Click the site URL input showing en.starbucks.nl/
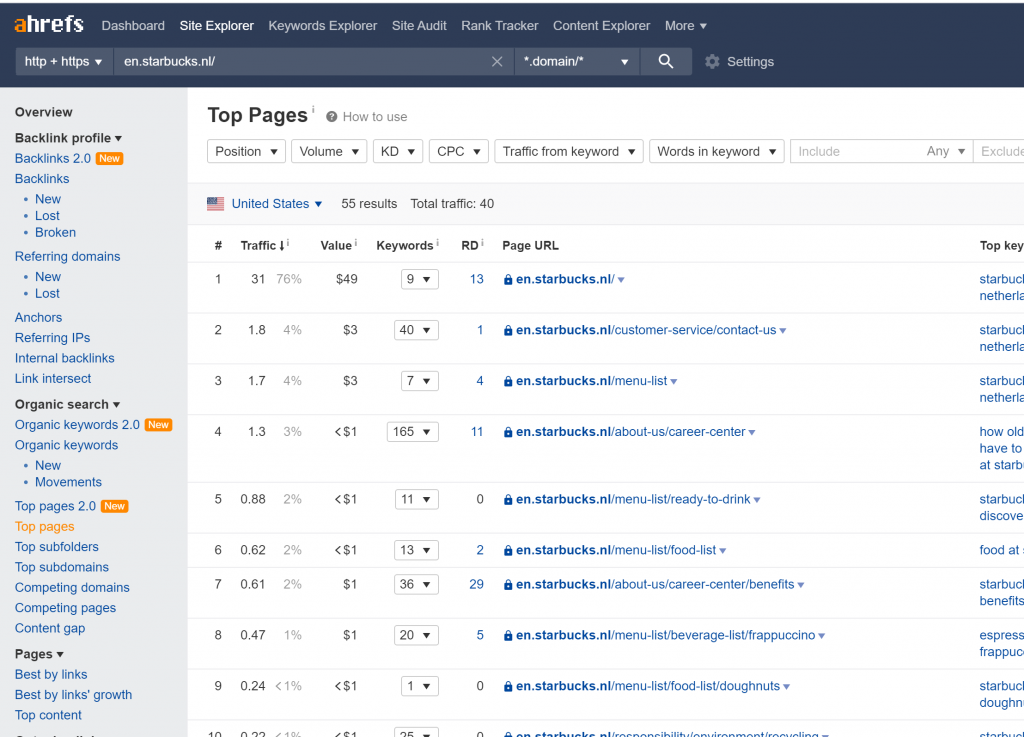Image resolution: width=1024 pixels, height=737 pixels. tap(303, 61)
